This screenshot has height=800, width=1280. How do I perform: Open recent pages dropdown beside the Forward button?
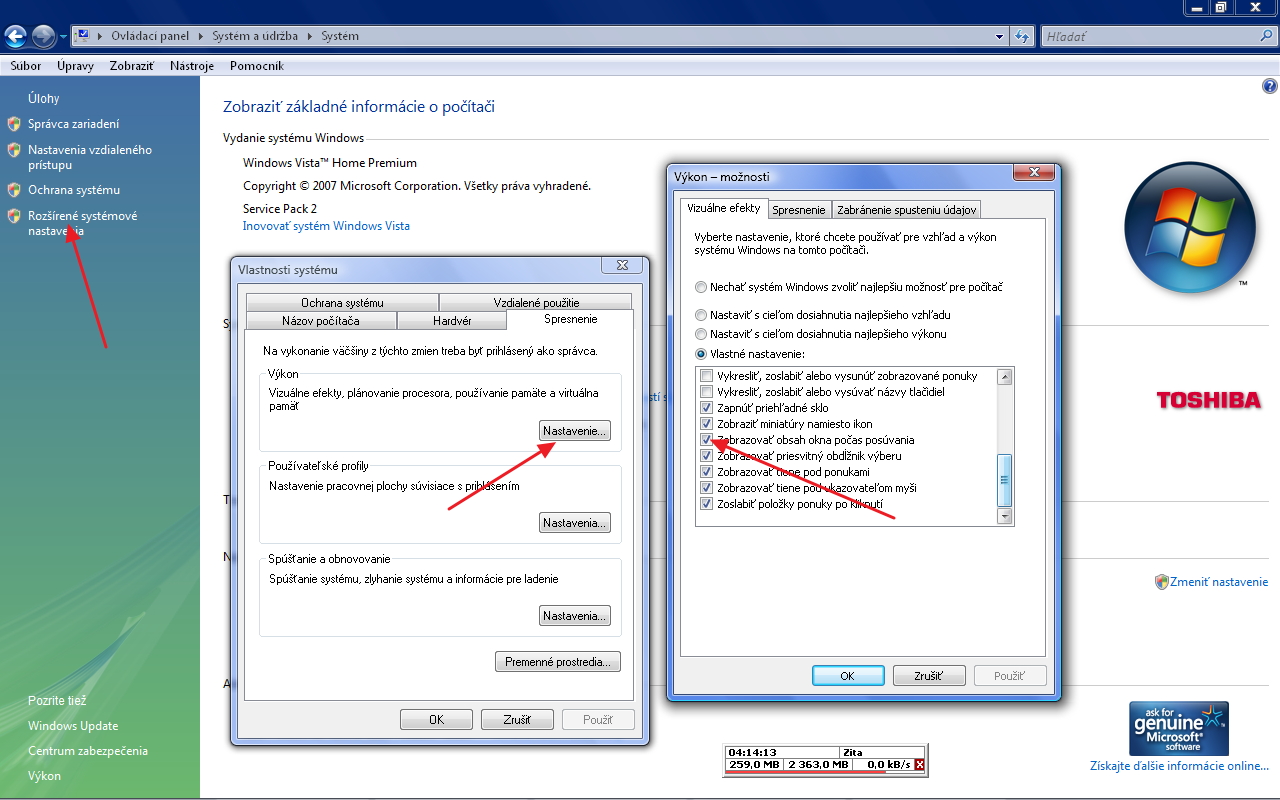(x=63, y=37)
